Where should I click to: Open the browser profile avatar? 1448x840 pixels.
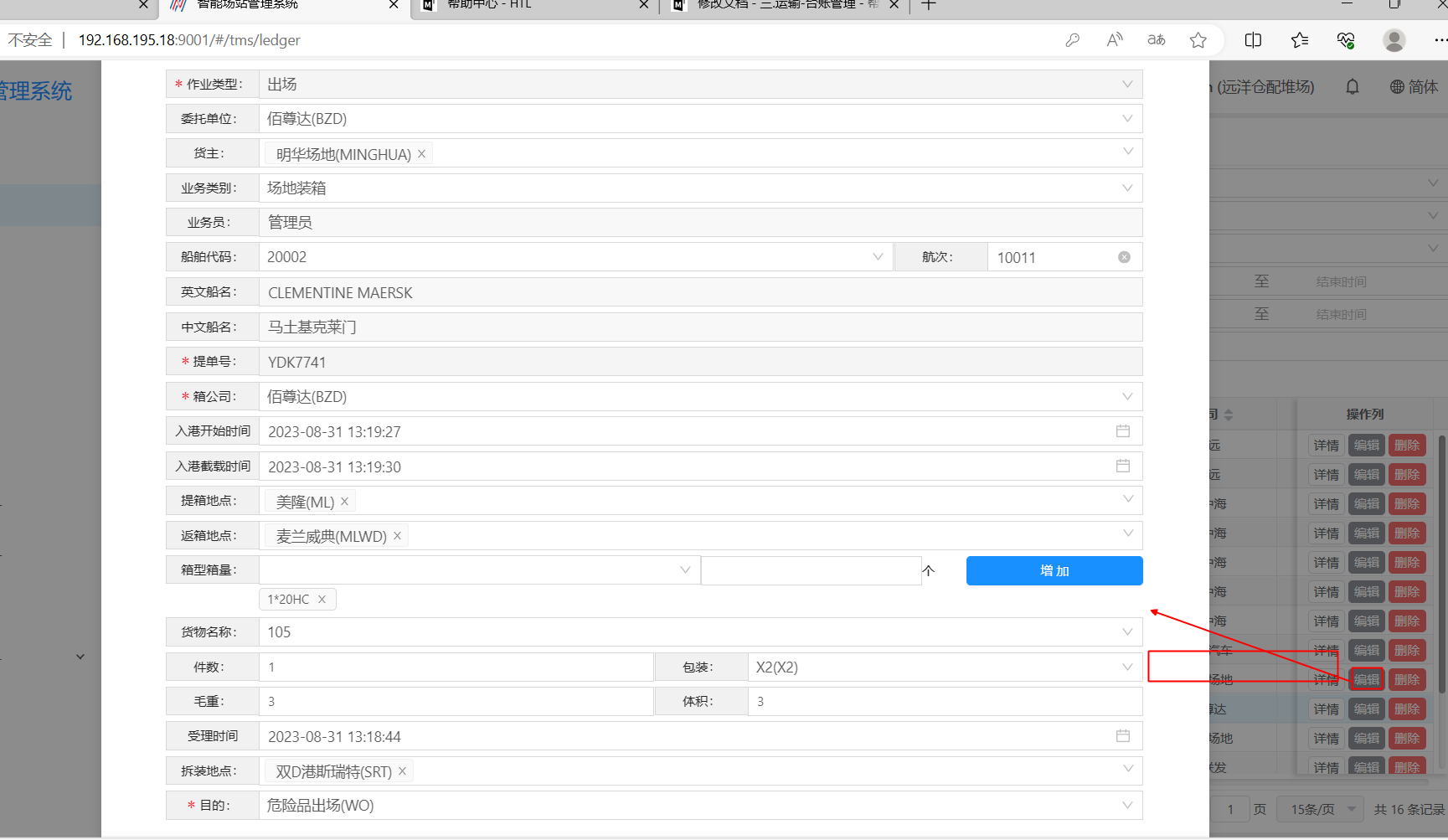pyautogui.click(x=1394, y=40)
